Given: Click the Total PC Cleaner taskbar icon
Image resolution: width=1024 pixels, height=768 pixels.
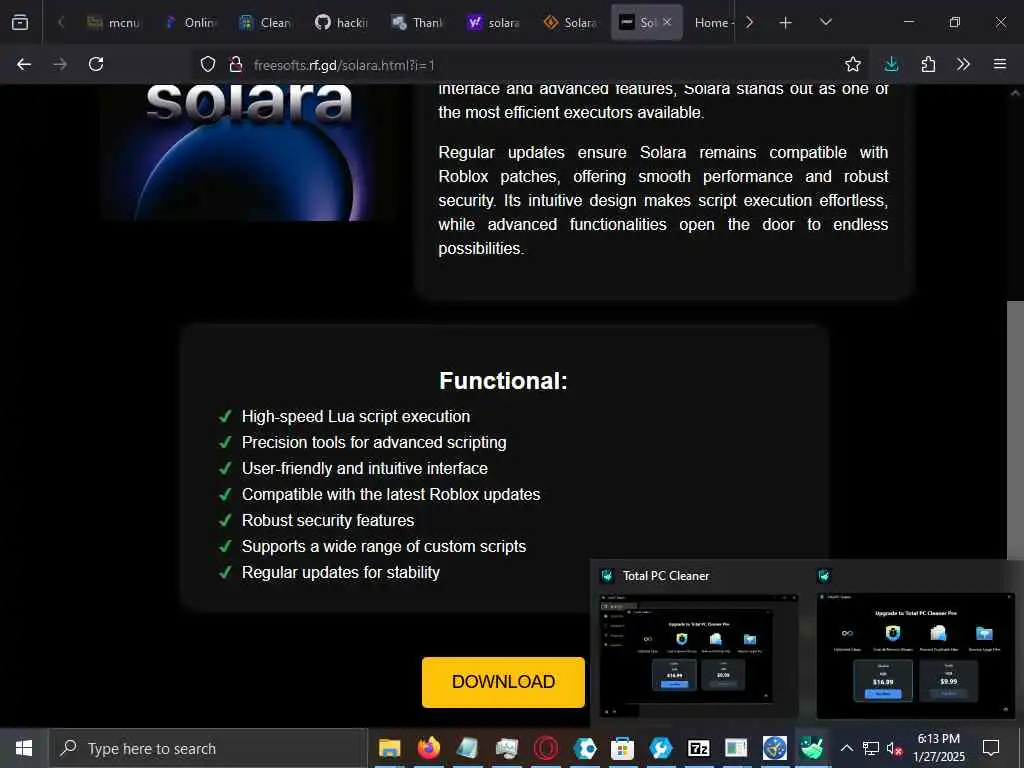Looking at the screenshot, I should (x=812, y=748).
